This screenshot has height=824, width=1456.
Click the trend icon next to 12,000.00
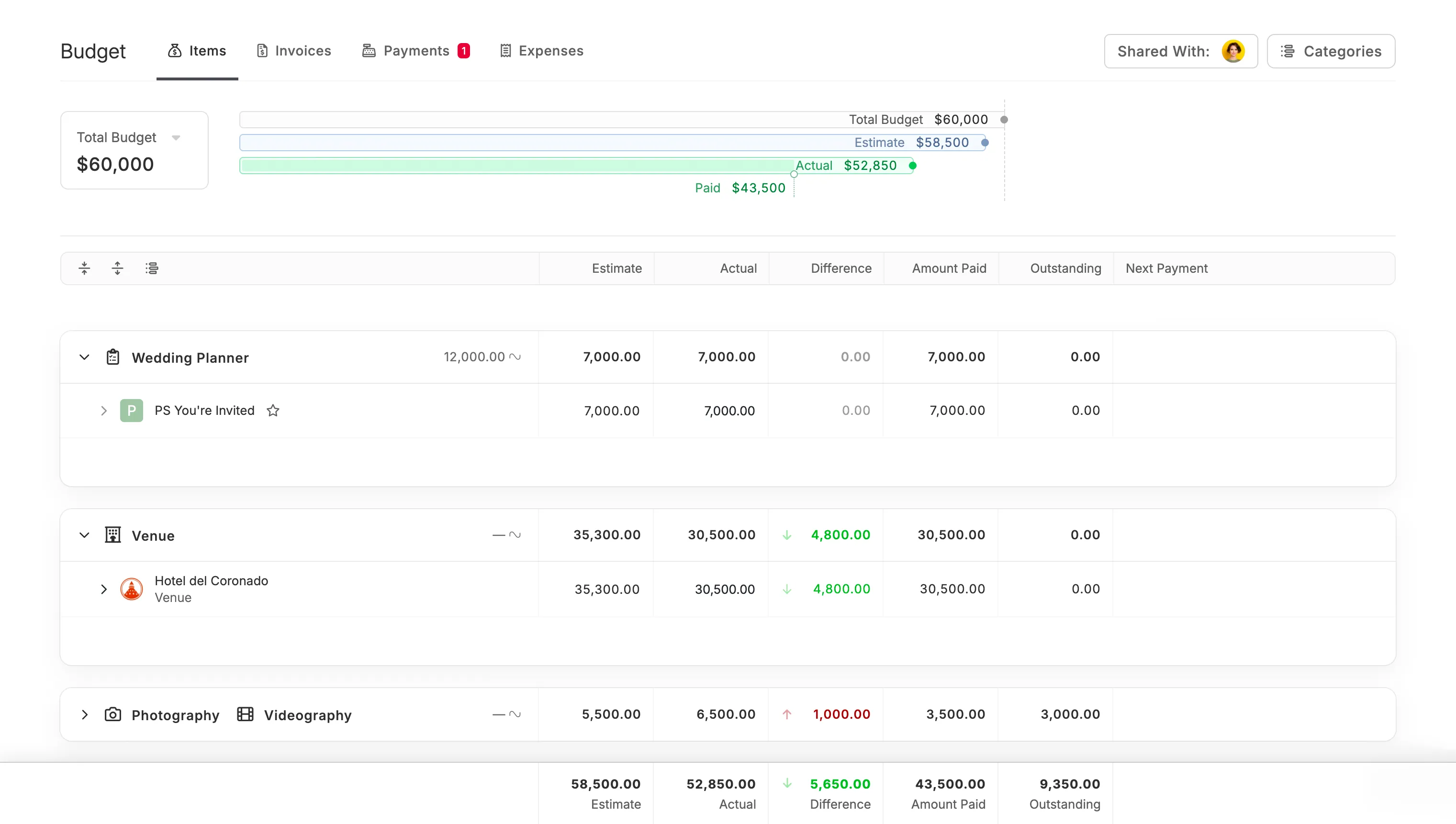pyautogui.click(x=515, y=357)
